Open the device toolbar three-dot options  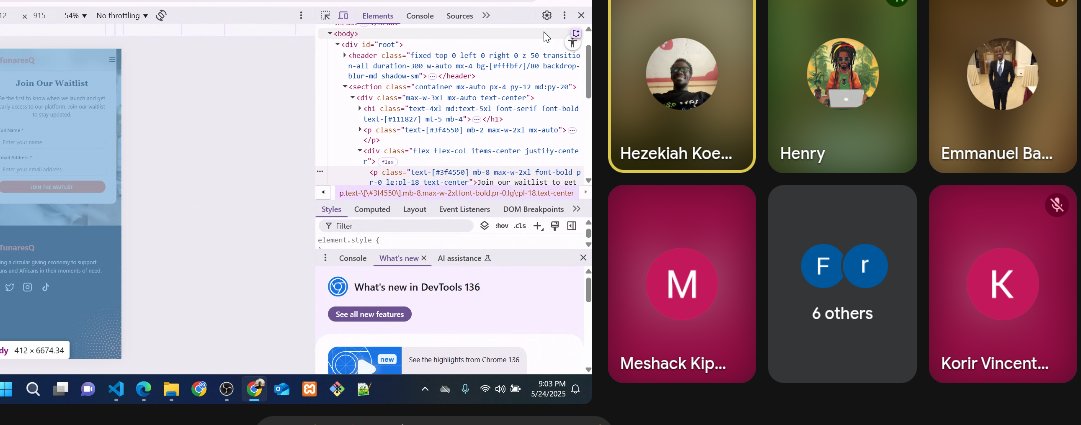click(301, 15)
